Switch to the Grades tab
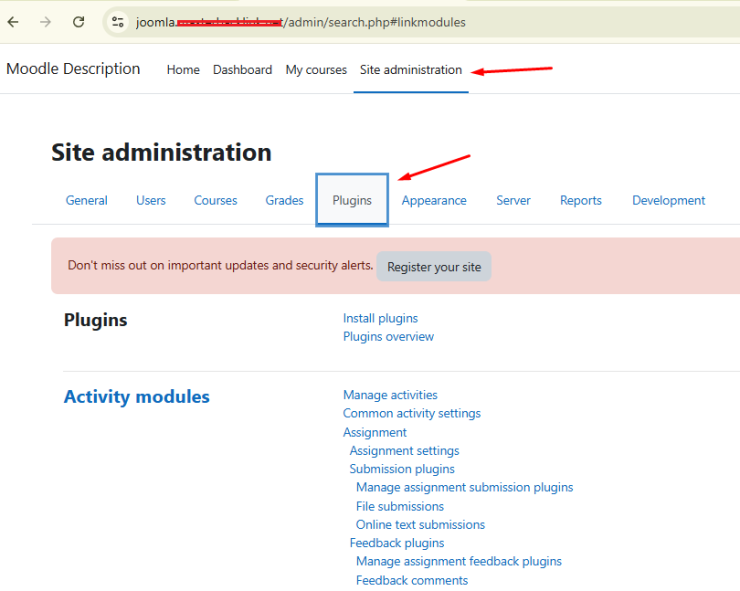Viewport: 740px width, 591px height. [x=285, y=200]
